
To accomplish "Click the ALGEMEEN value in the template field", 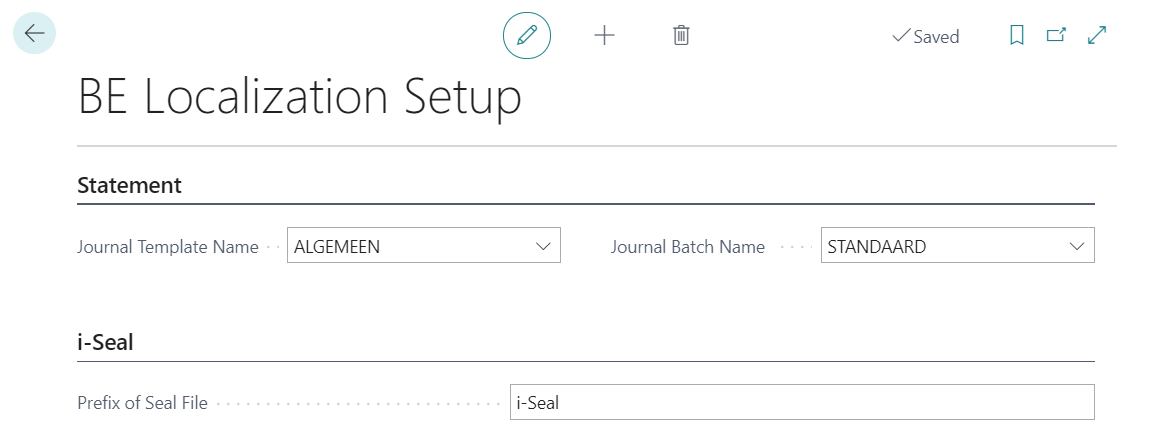I will [x=337, y=247].
